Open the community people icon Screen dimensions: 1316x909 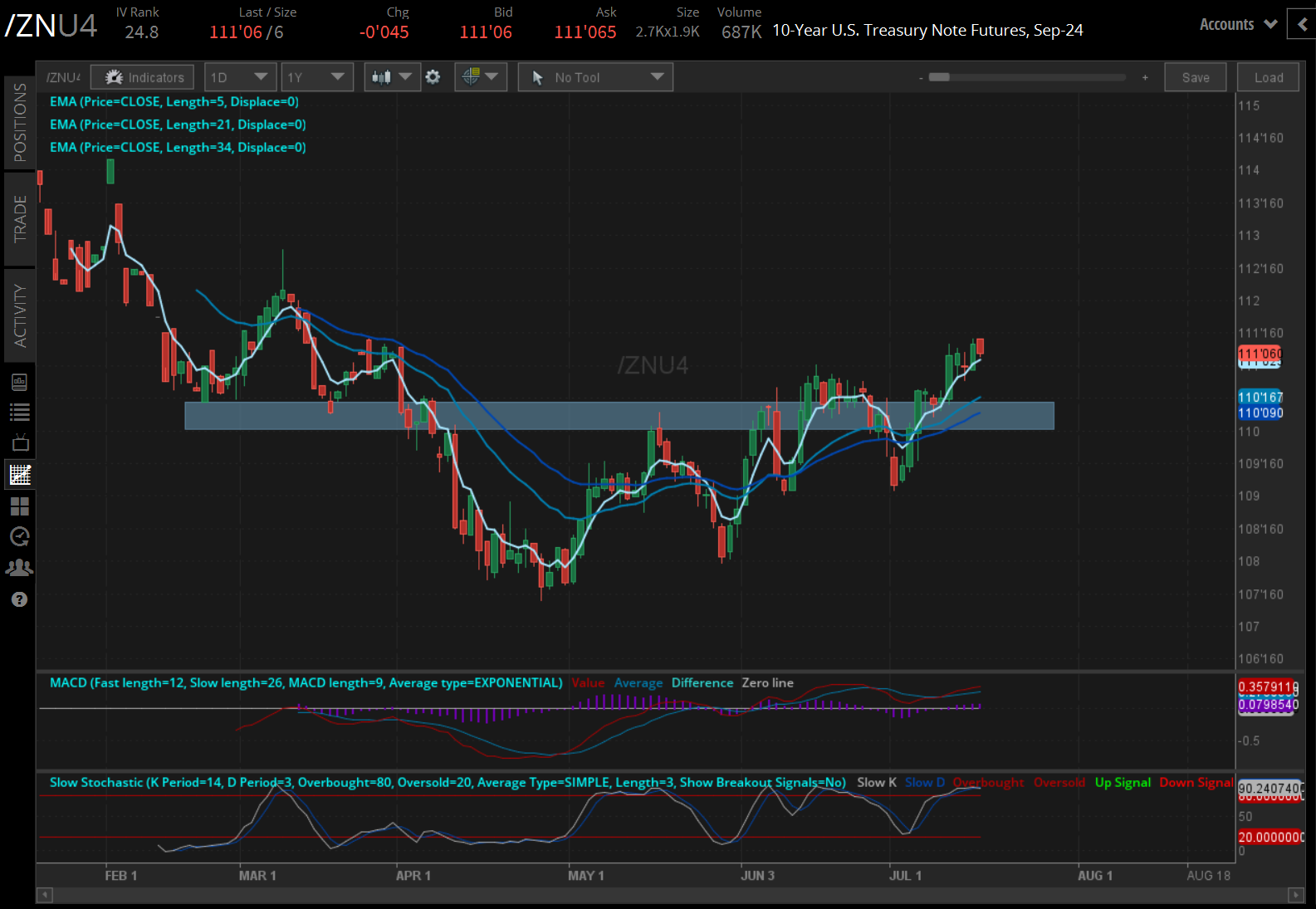click(20, 568)
